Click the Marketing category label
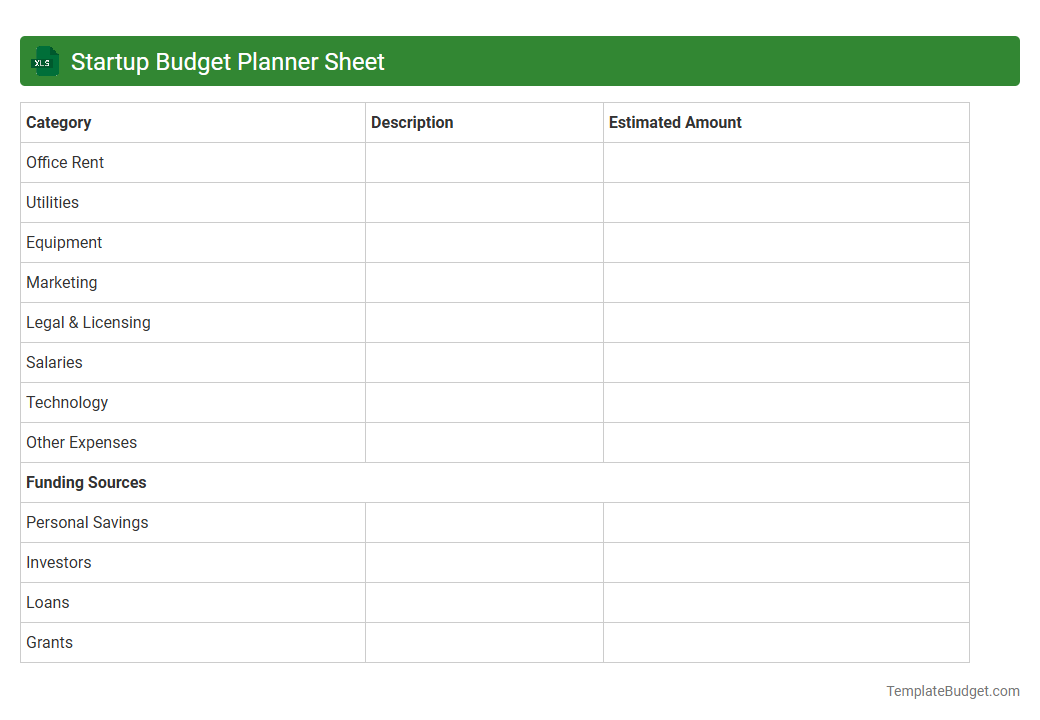 pyautogui.click(x=61, y=282)
